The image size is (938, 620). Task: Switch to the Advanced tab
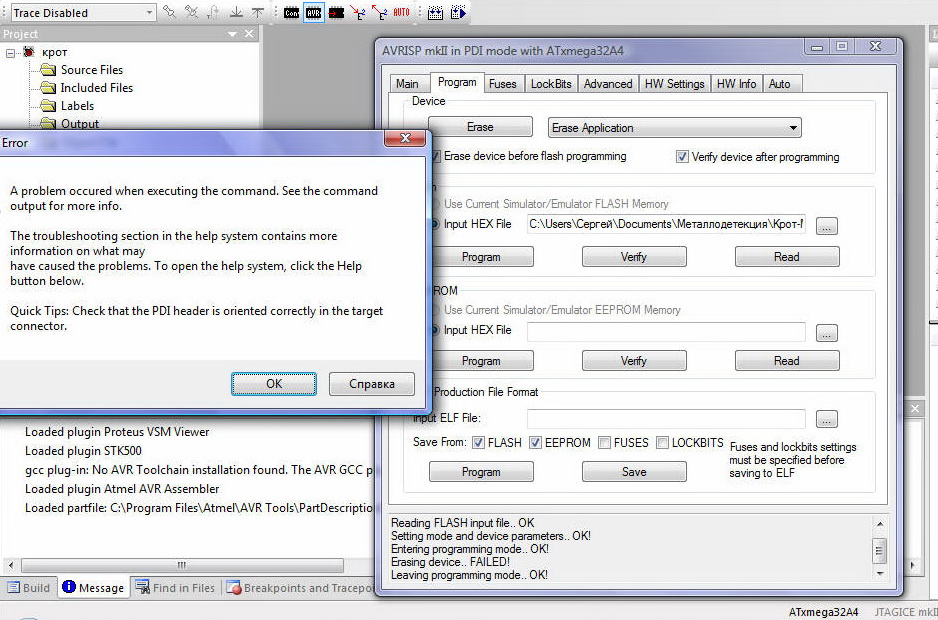point(608,84)
